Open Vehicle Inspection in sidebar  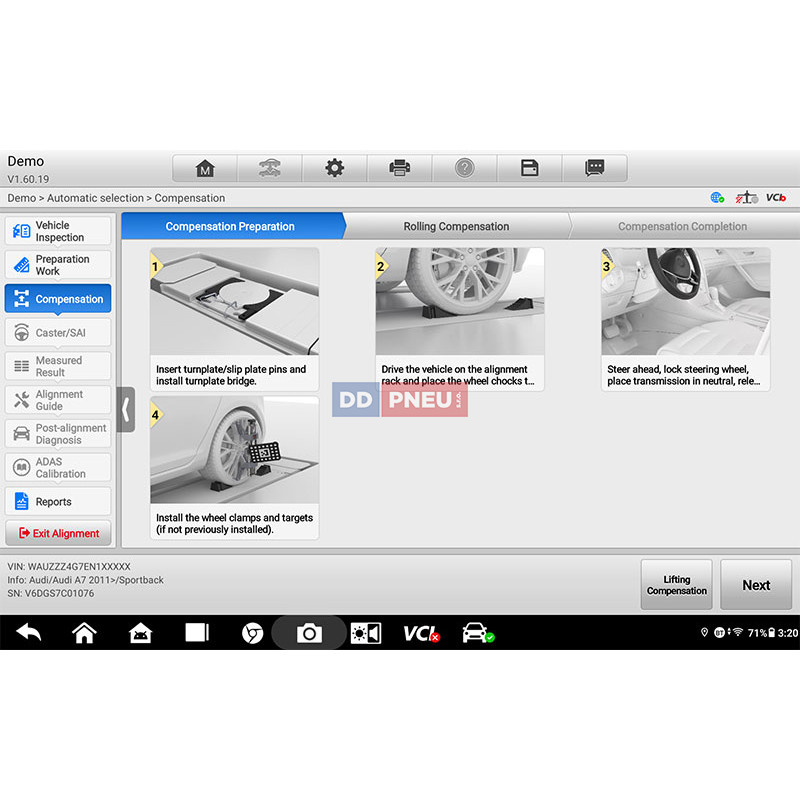click(58, 231)
